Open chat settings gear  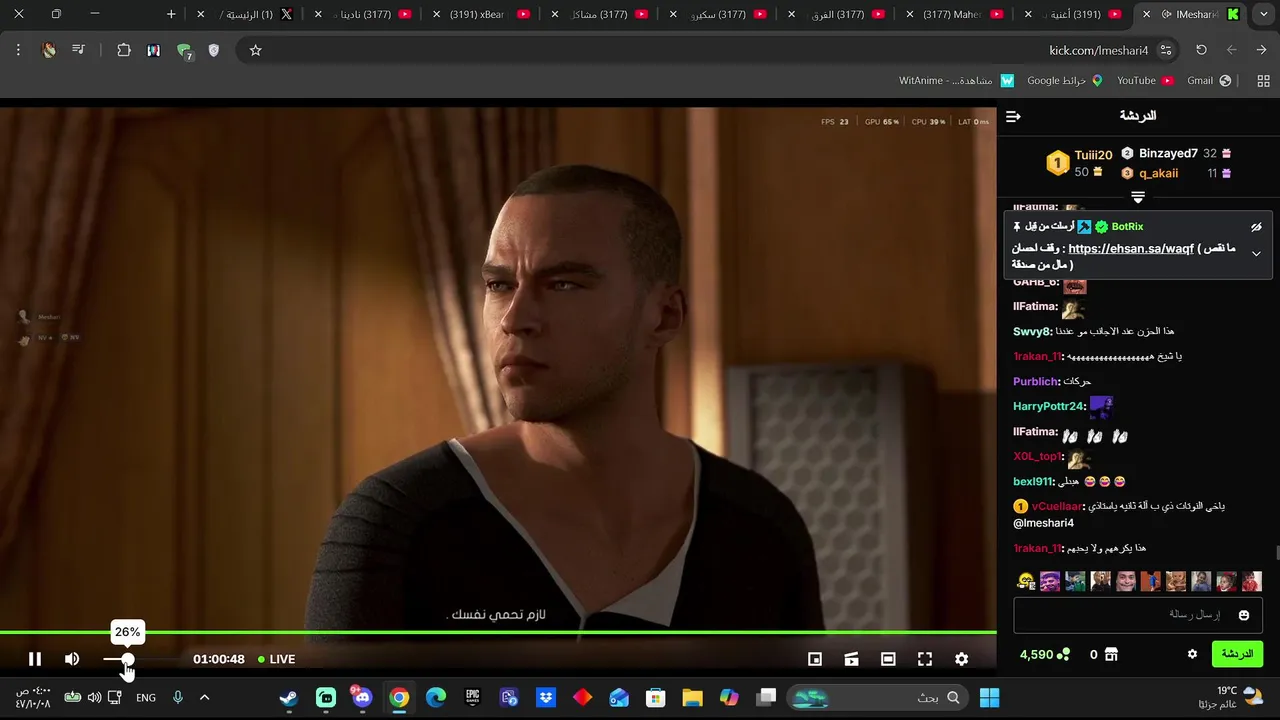pos(1192,654)
